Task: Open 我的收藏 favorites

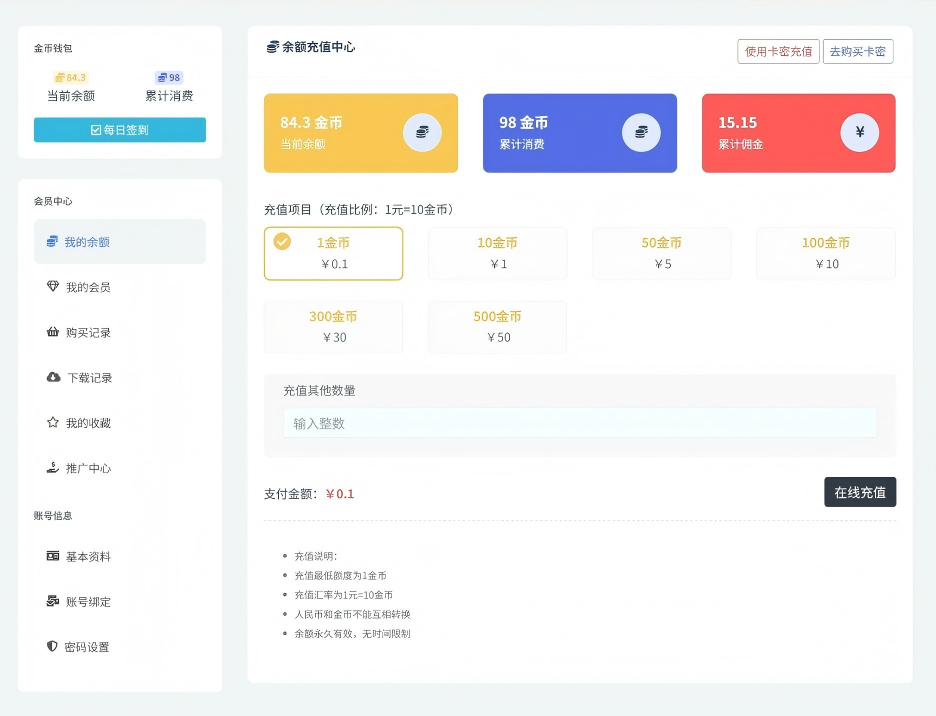Action: pos(119,422)
